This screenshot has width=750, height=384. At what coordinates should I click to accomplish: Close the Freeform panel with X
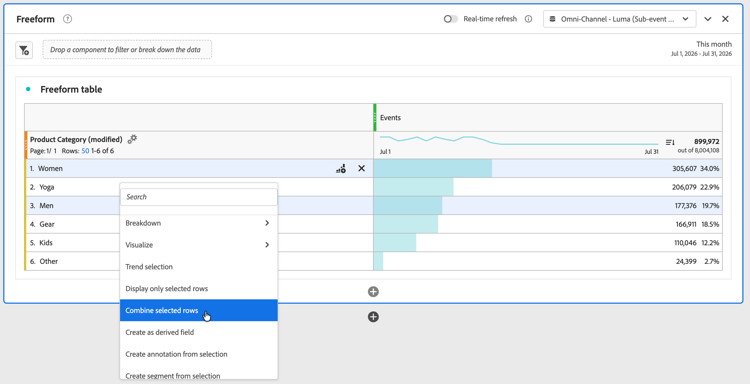tap(725, 19)
